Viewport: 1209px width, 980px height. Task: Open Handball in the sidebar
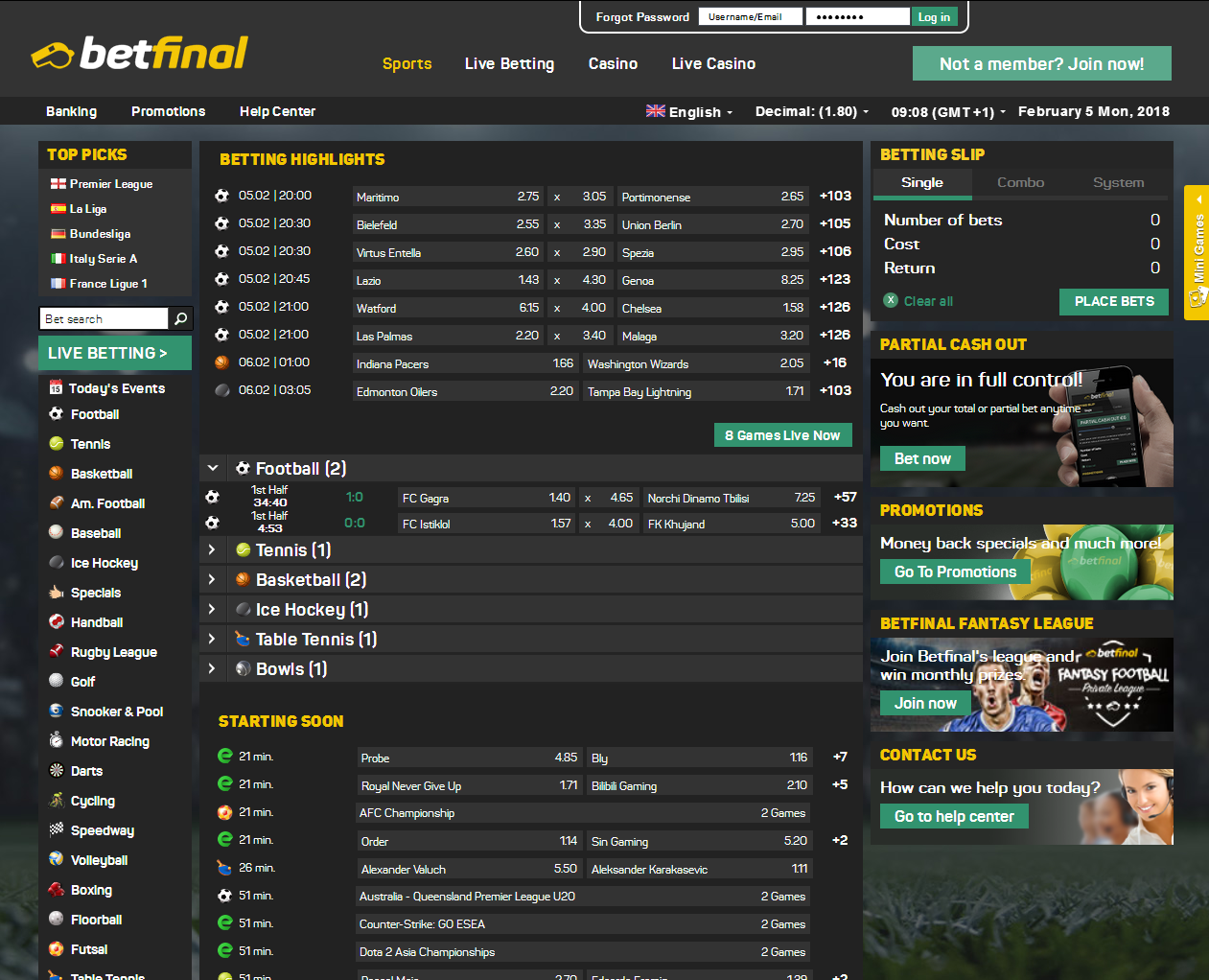pos(97,622)
